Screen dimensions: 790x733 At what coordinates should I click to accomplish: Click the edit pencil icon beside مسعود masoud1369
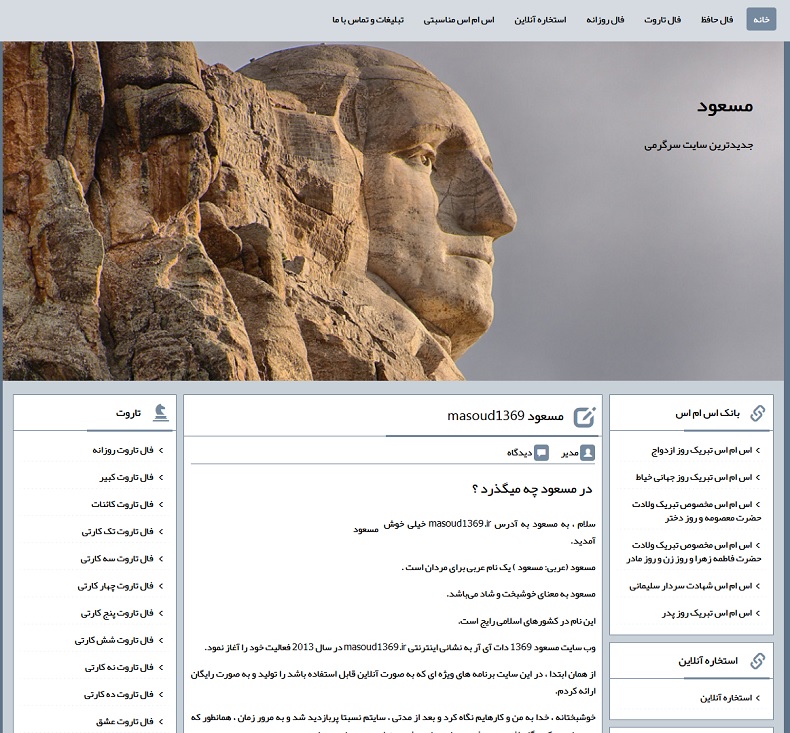(585, 417)
